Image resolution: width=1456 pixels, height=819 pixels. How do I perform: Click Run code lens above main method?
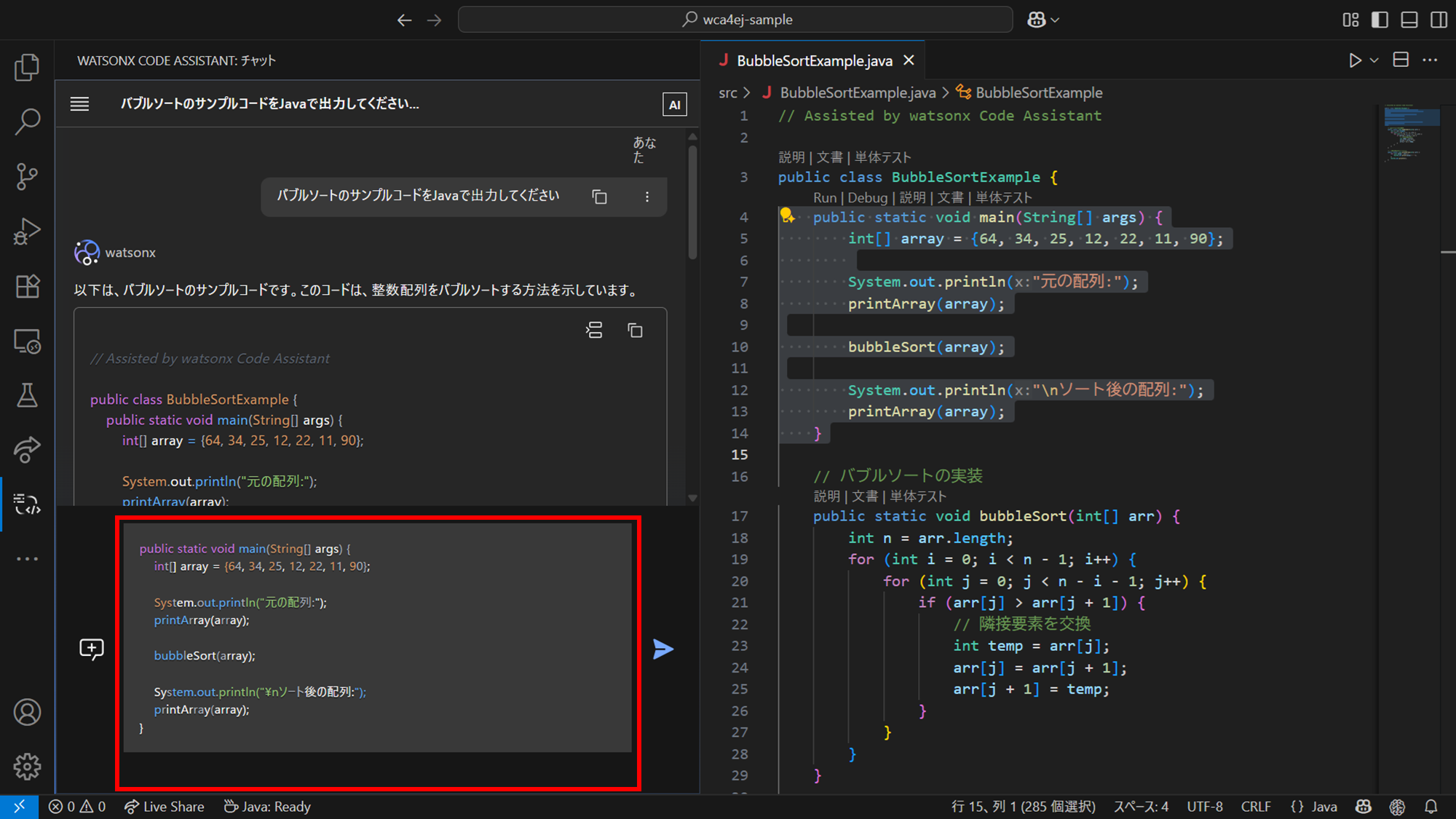tap(824, 197)
